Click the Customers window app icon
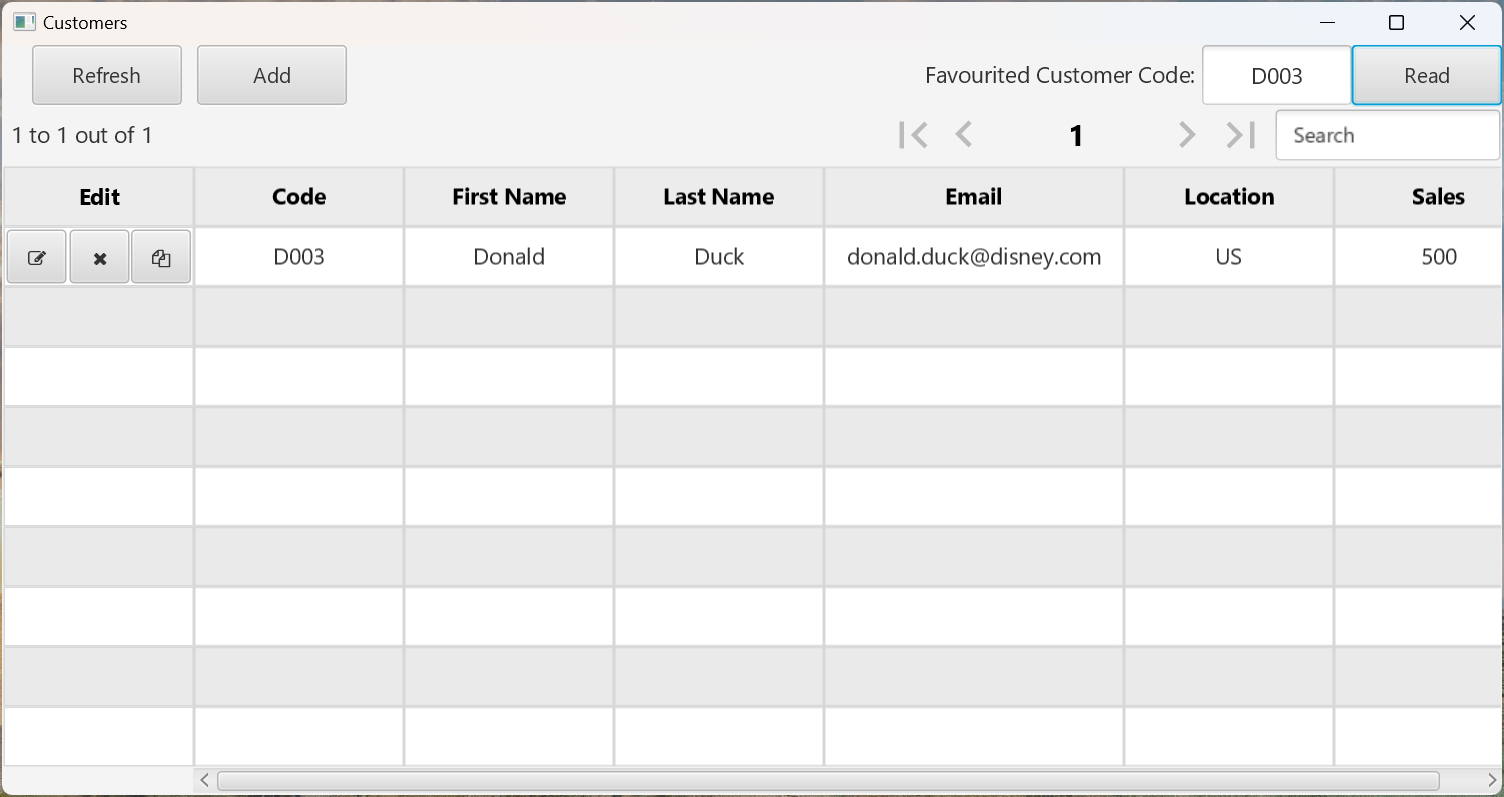 click(x=24, y=22)
